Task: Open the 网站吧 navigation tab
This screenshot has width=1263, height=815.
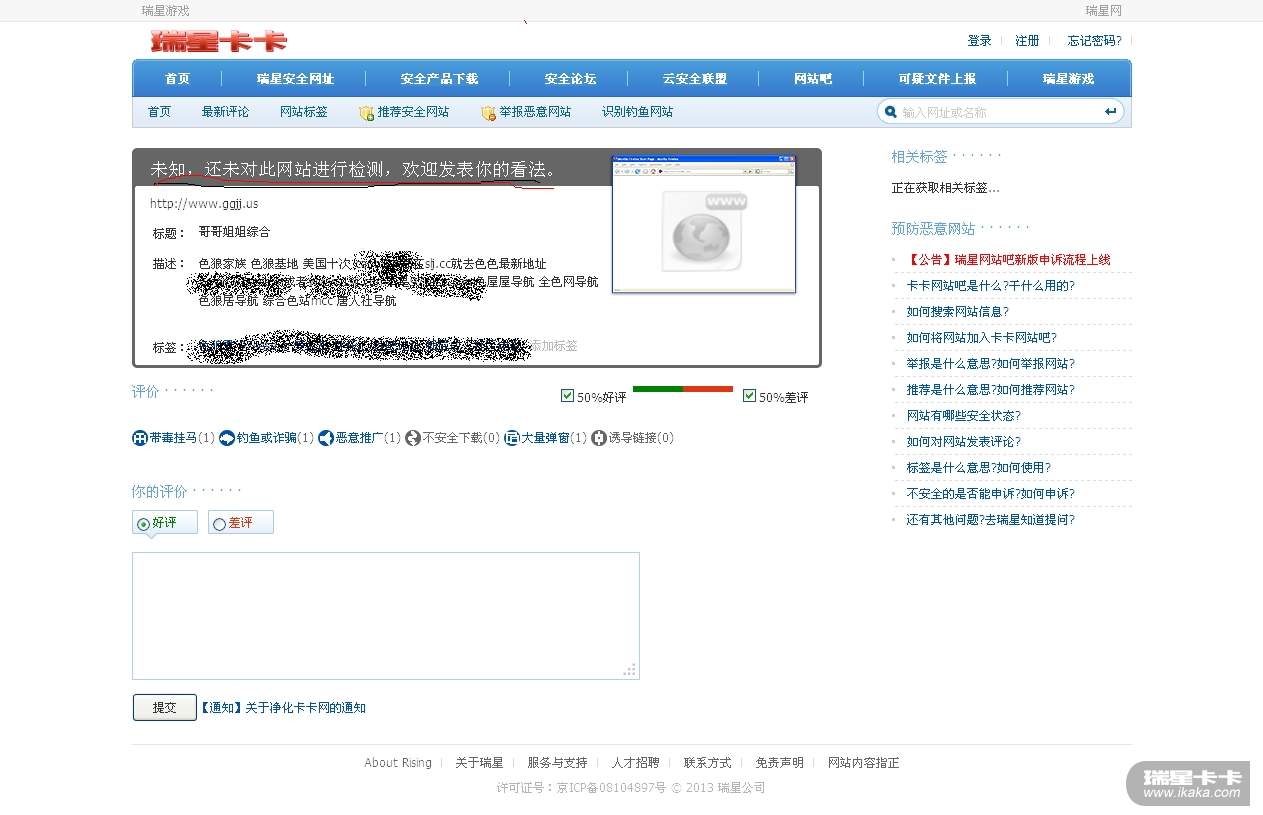Action: coord(813,79)
